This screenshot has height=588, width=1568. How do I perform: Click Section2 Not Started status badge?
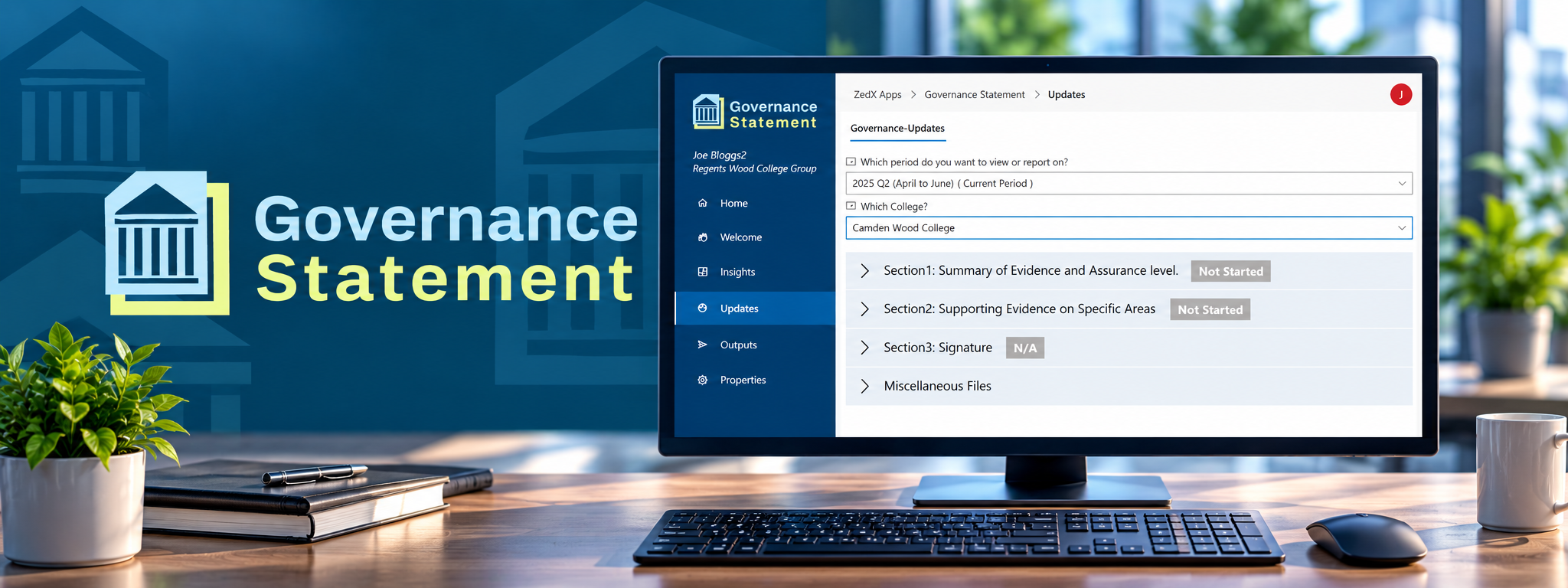[1210, 309]
